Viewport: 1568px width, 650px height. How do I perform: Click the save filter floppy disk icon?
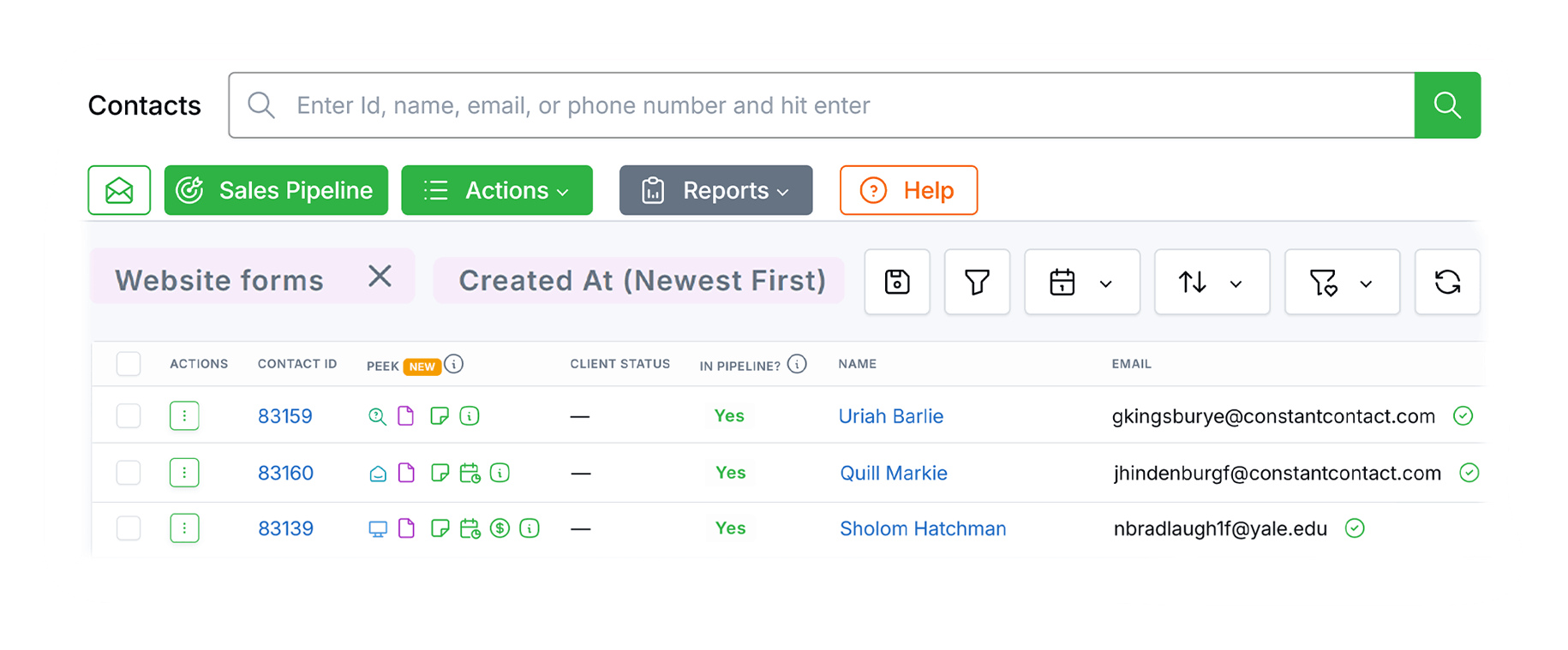[x=897, y=282]
